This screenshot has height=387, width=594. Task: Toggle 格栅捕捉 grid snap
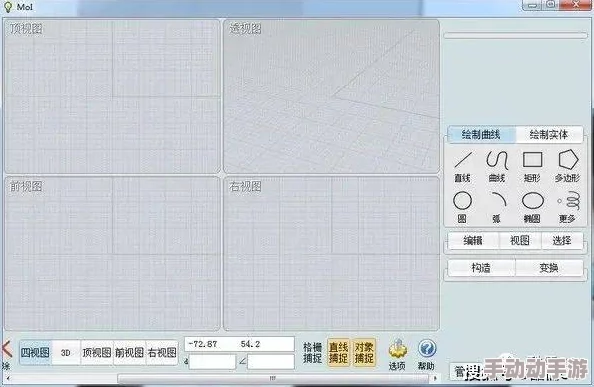pos(312,353)
